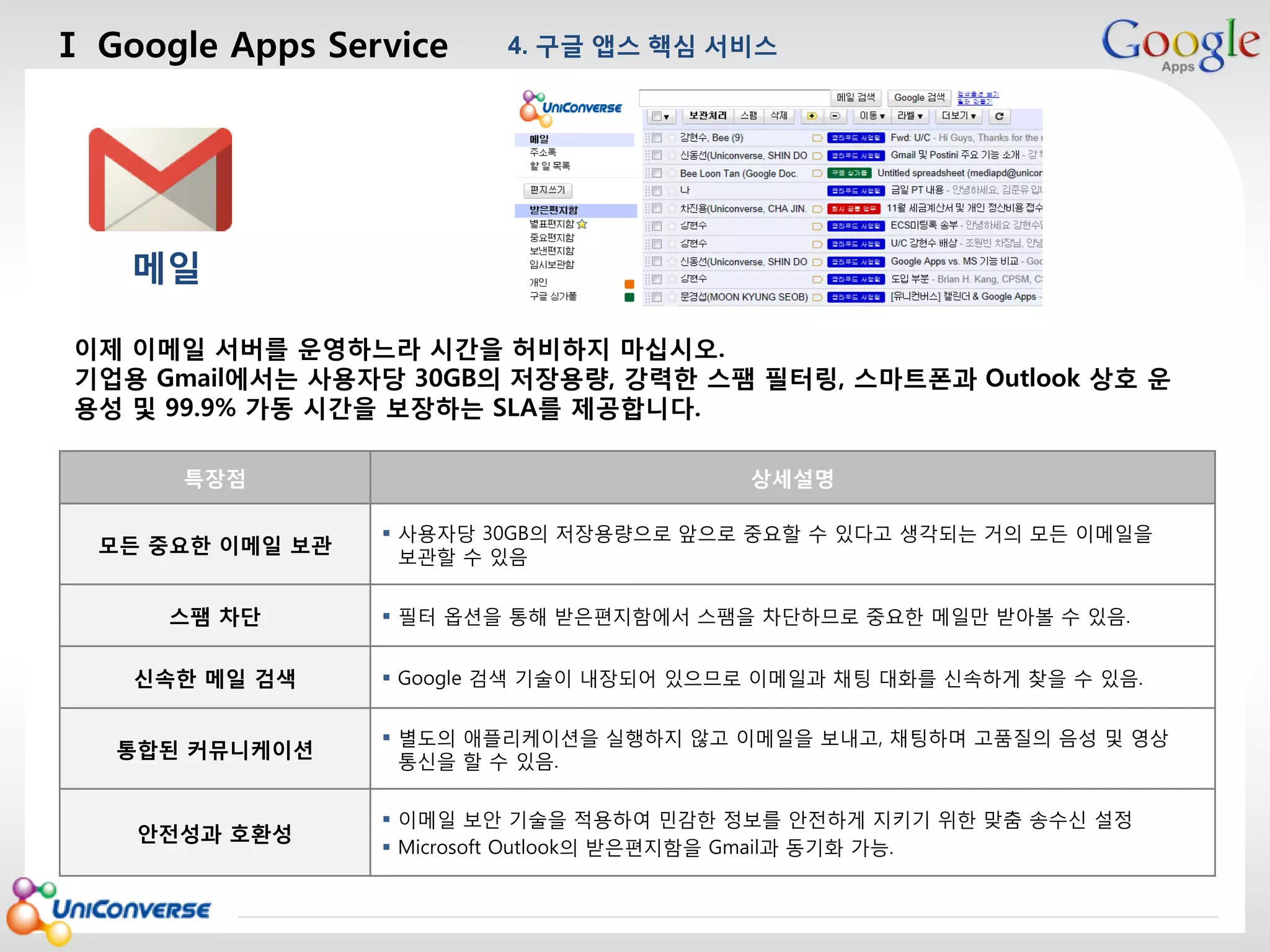Select 보낸편지함 (Sent) folder
Viewport: 1270px width, 952px height.
coord(552,250)
